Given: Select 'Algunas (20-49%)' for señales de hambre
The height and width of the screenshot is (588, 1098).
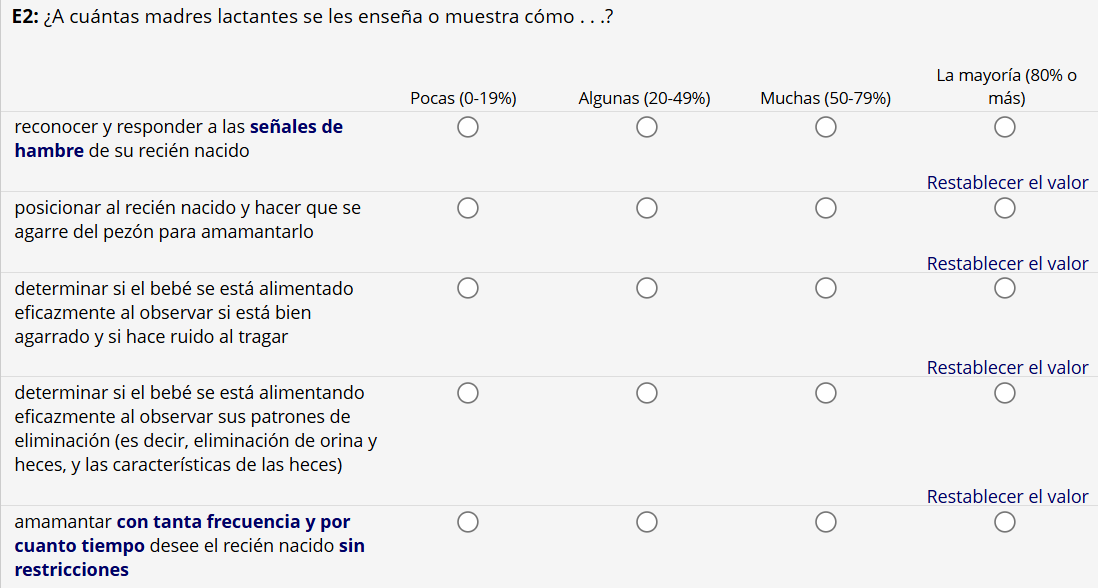Looking at the screenshot, I should pos(647,127).
